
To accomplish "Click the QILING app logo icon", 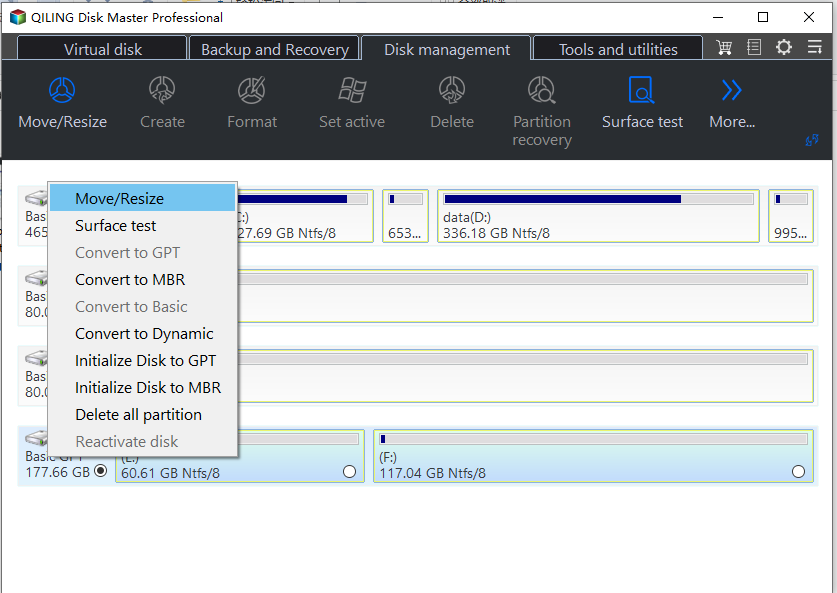I will pyautogui.click(x=18, y=17).
